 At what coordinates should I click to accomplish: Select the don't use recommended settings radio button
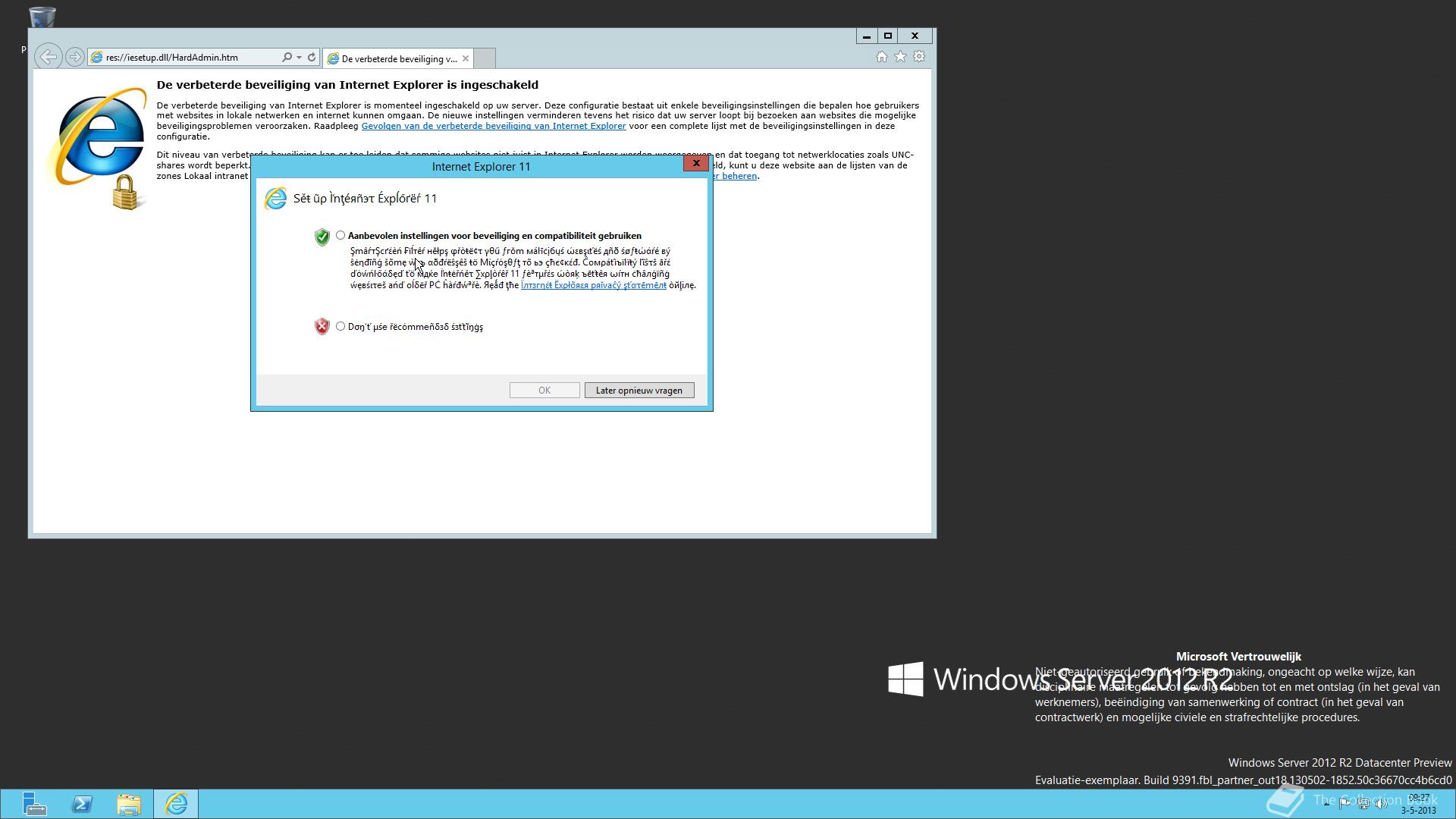[x=340, y=327]
